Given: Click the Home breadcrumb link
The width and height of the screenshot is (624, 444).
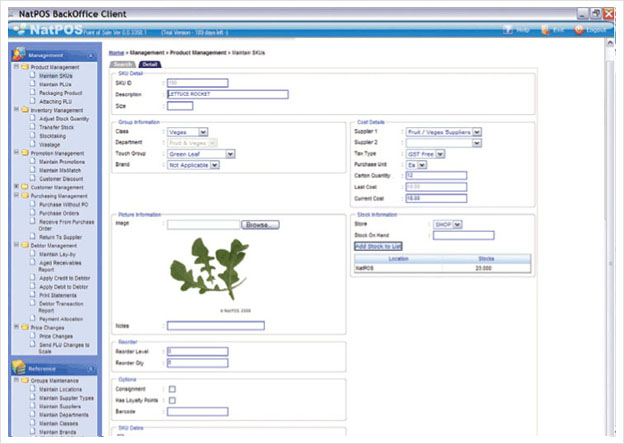Looking at the screenshot, I should [116, 53].
